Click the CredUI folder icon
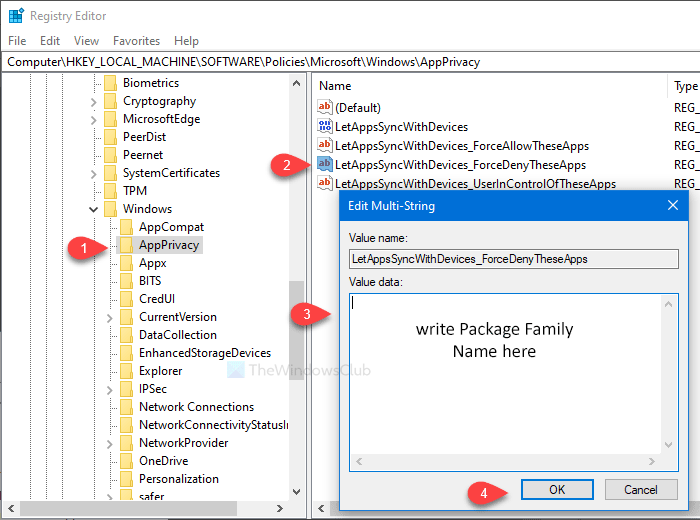Viewport: 700px width, 520px height. 126,299
